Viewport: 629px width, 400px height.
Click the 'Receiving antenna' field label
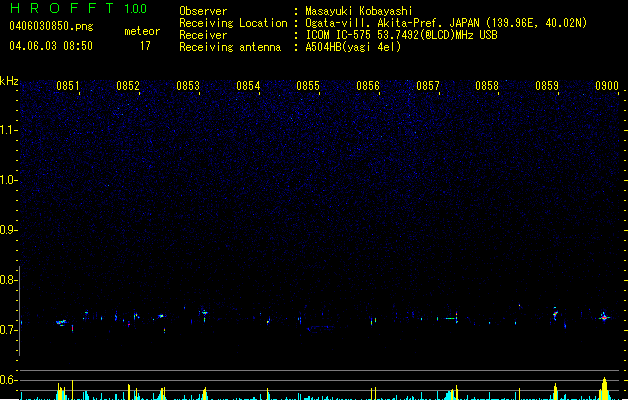230,47
